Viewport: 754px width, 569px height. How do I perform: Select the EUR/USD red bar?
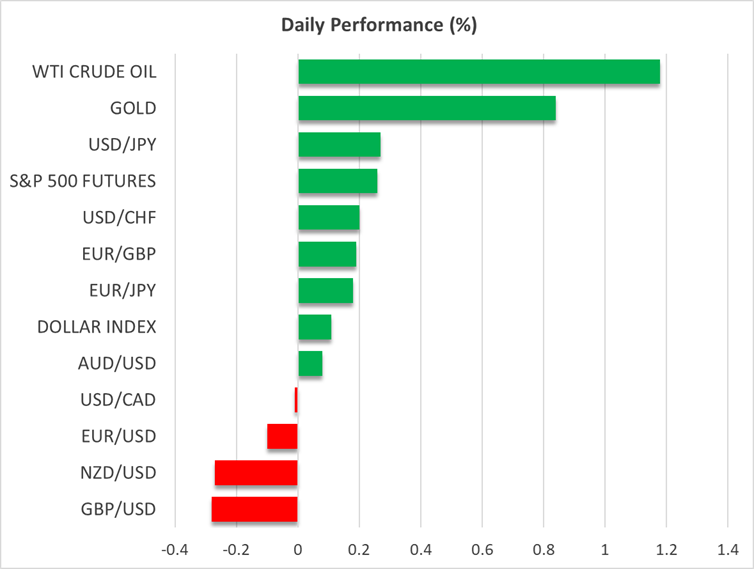282,437
